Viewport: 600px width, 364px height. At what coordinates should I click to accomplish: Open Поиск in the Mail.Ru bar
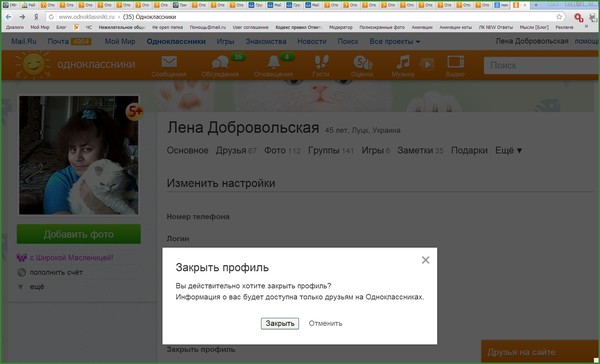click(x=347, y=41)
